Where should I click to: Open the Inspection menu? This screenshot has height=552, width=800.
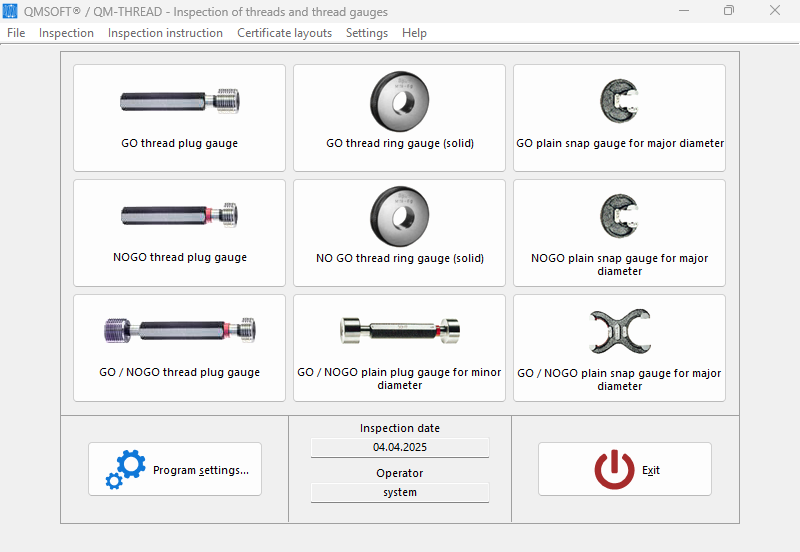coord(66,33)
